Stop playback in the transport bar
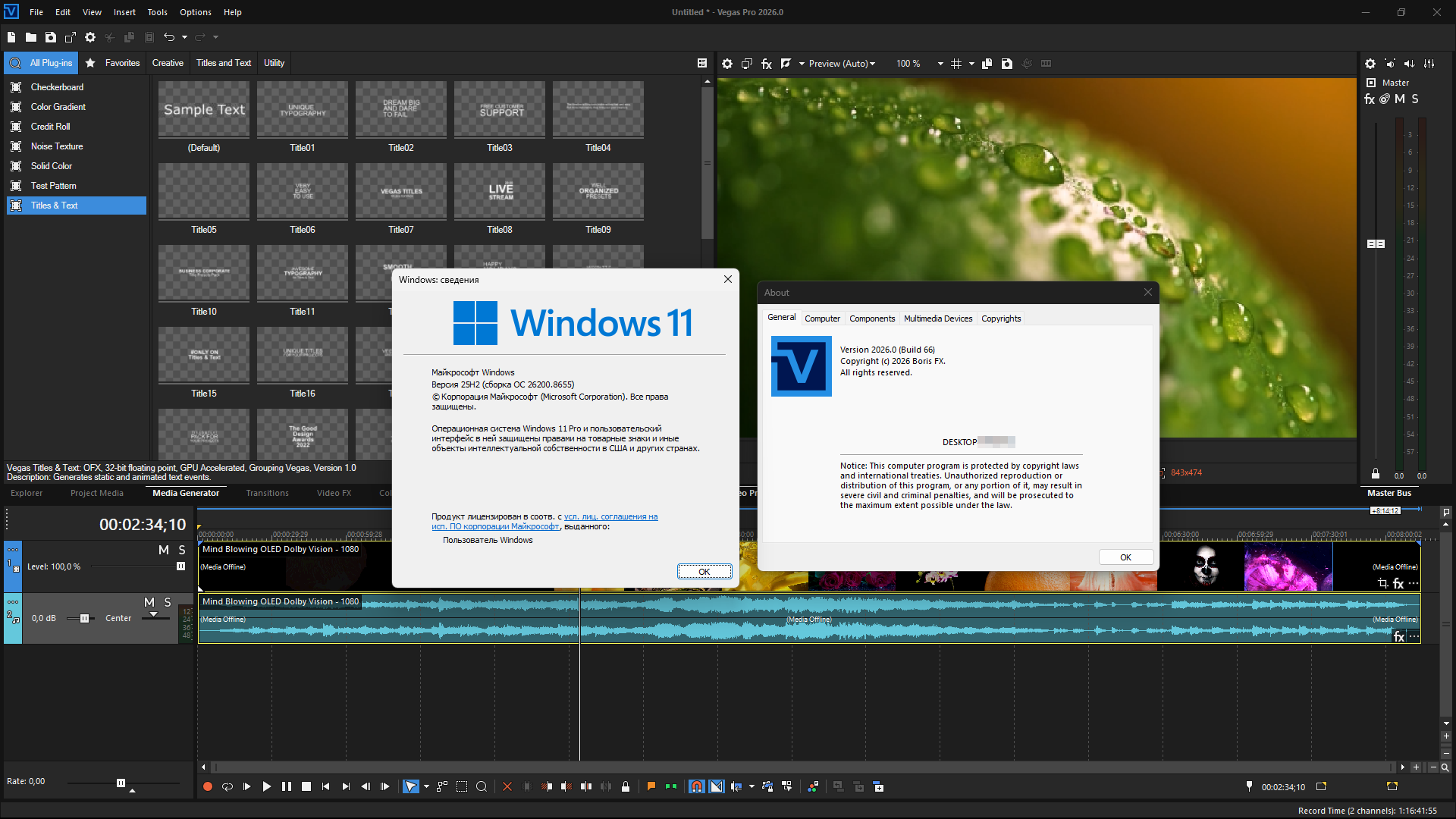This screenshot has height=819, width=1456. [306, 787]
